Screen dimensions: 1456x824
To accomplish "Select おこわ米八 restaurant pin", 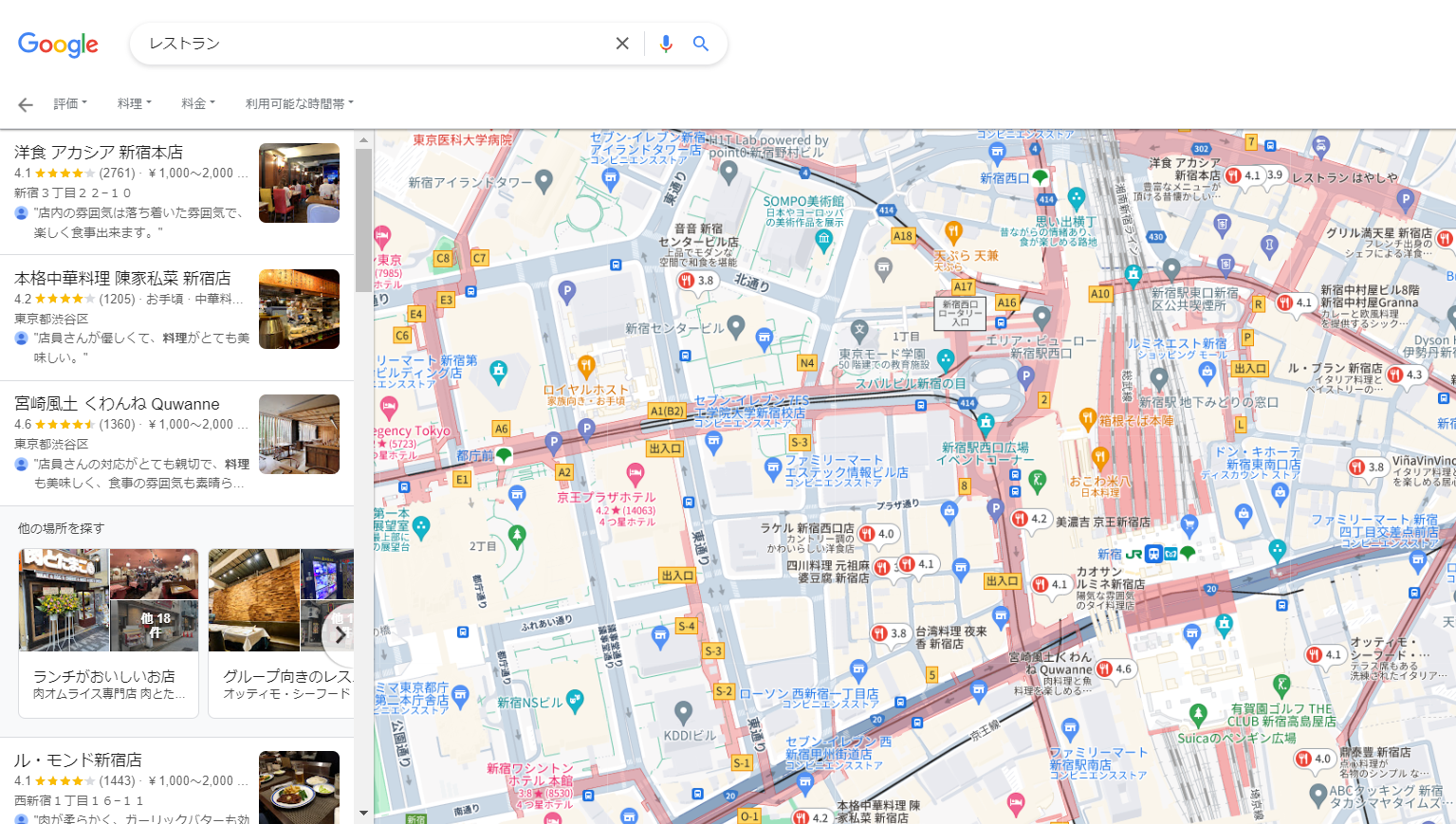I will [x=1099, y=457].
